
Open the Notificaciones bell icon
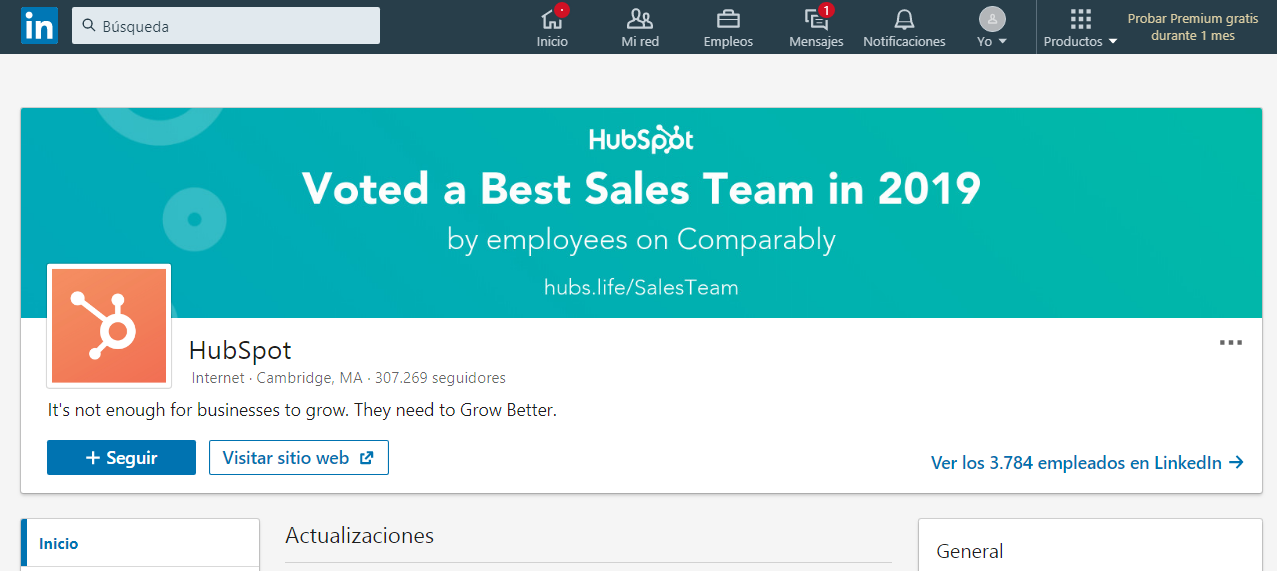[904, 19]
